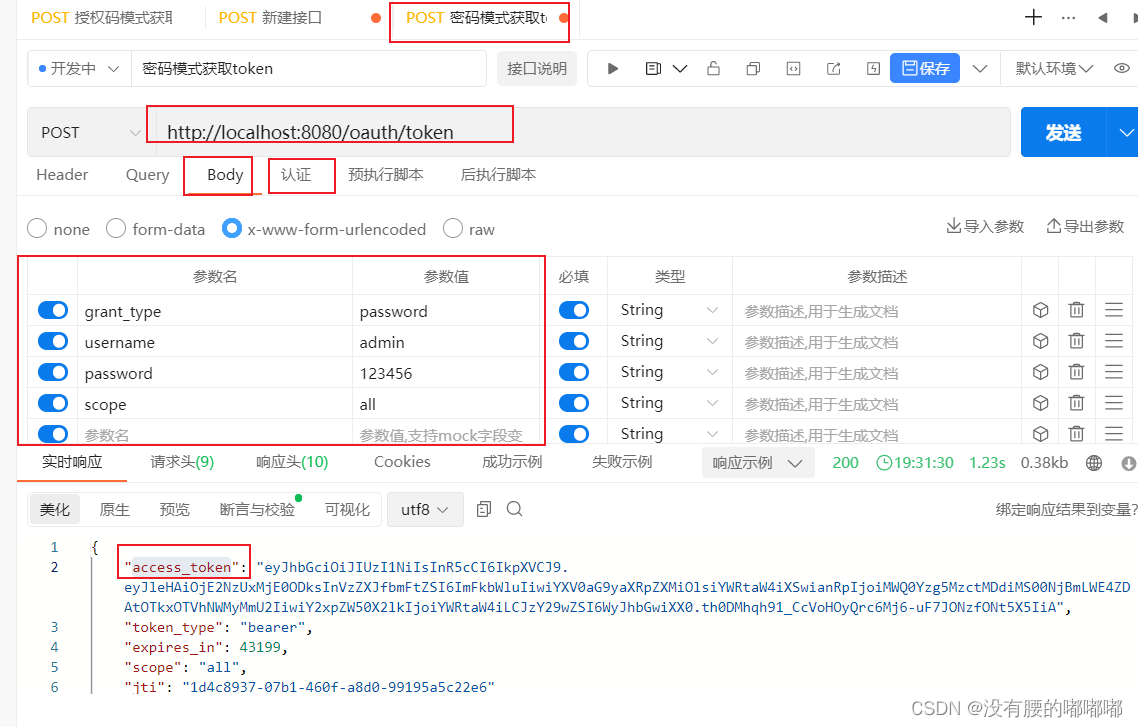Search within the response body

(515, 509)
